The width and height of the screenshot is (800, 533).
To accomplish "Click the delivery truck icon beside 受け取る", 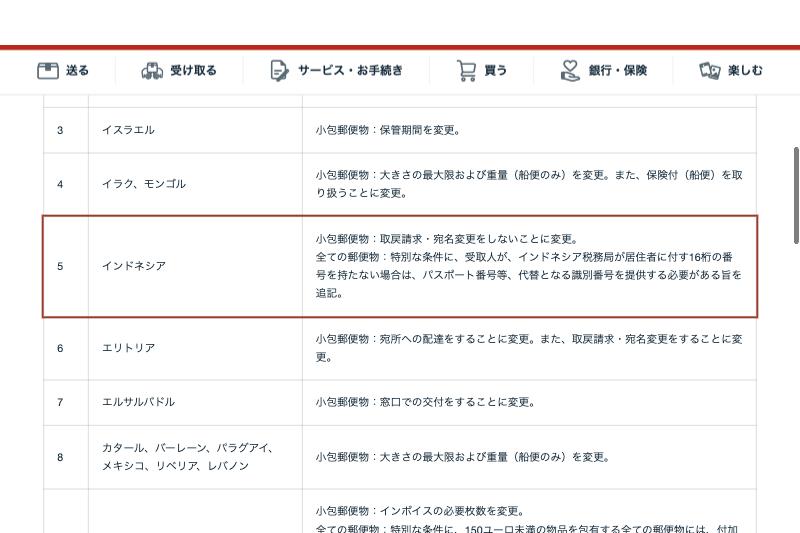I will coord(152,71).
